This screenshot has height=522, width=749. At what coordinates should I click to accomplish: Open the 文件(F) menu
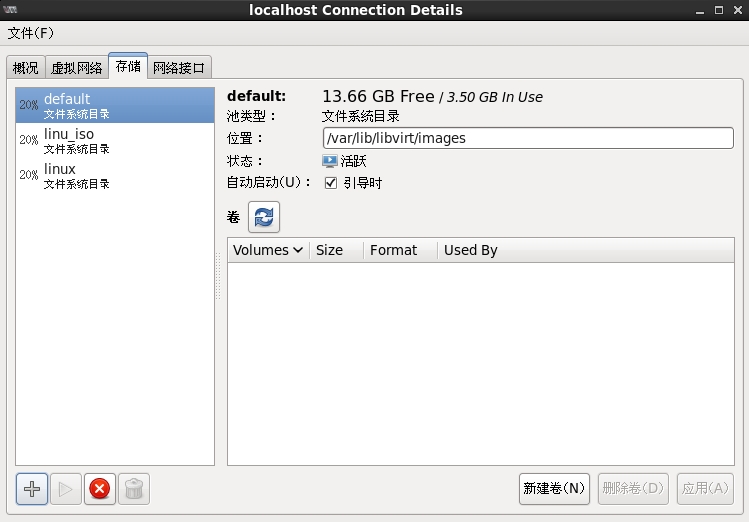(31, 33)
